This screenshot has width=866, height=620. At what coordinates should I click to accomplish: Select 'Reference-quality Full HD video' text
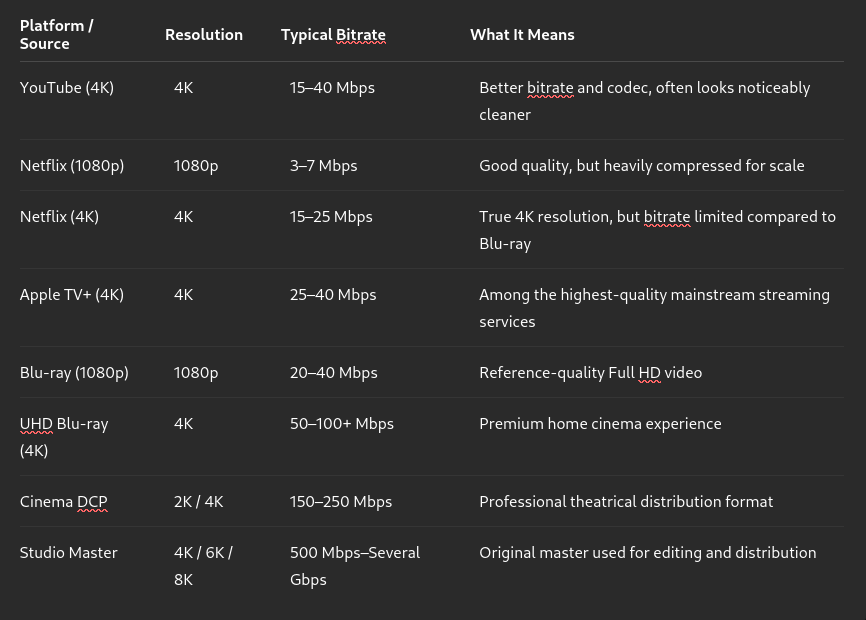click(x=590, y=373)
